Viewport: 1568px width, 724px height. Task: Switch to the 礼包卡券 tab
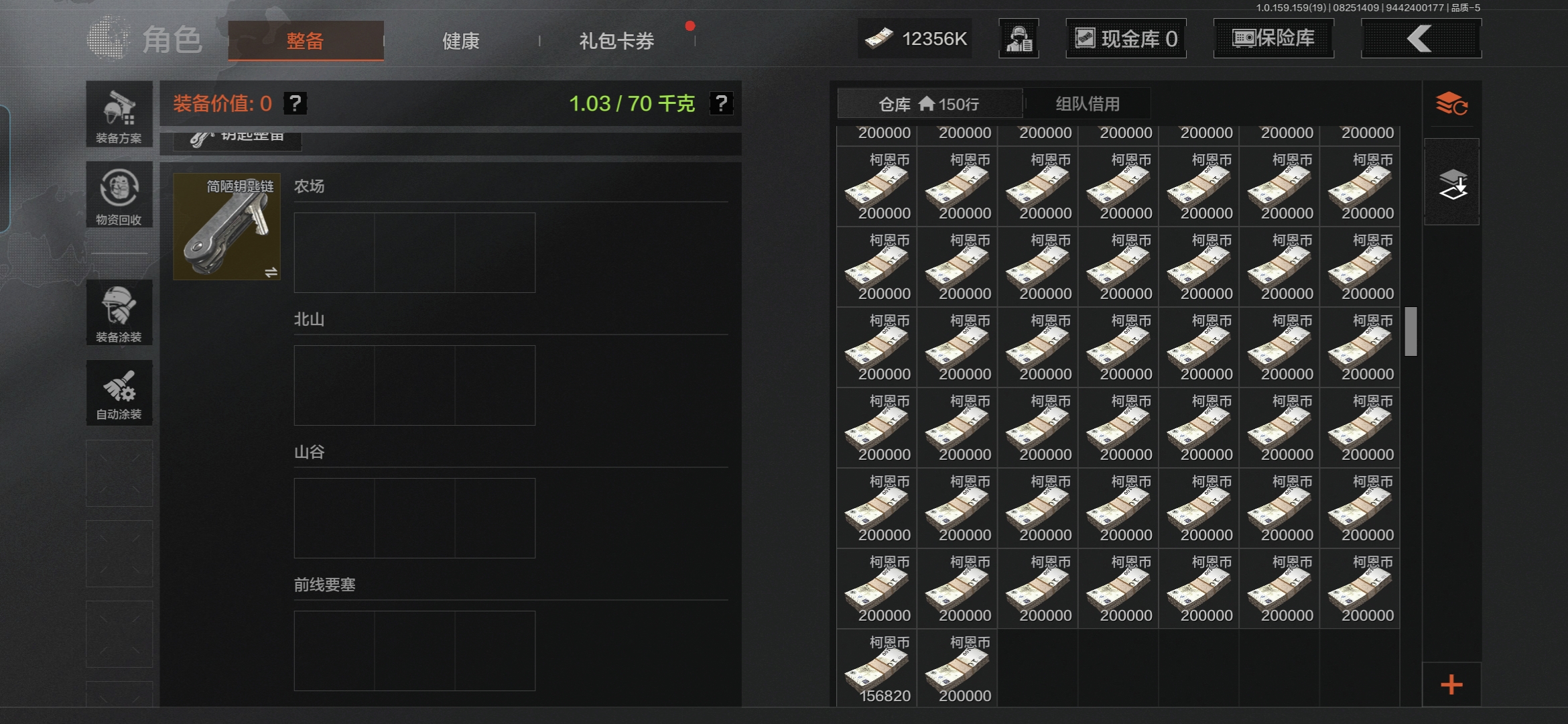[x=616, y=41]
